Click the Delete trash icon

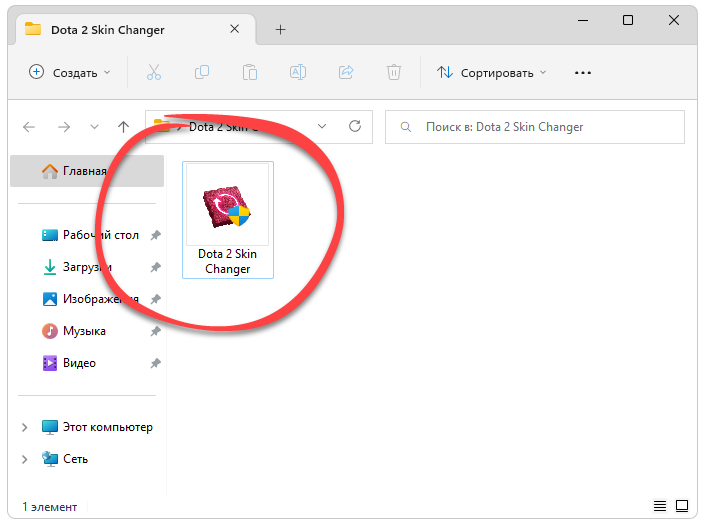pyautogui.click(x=394, y=72)
